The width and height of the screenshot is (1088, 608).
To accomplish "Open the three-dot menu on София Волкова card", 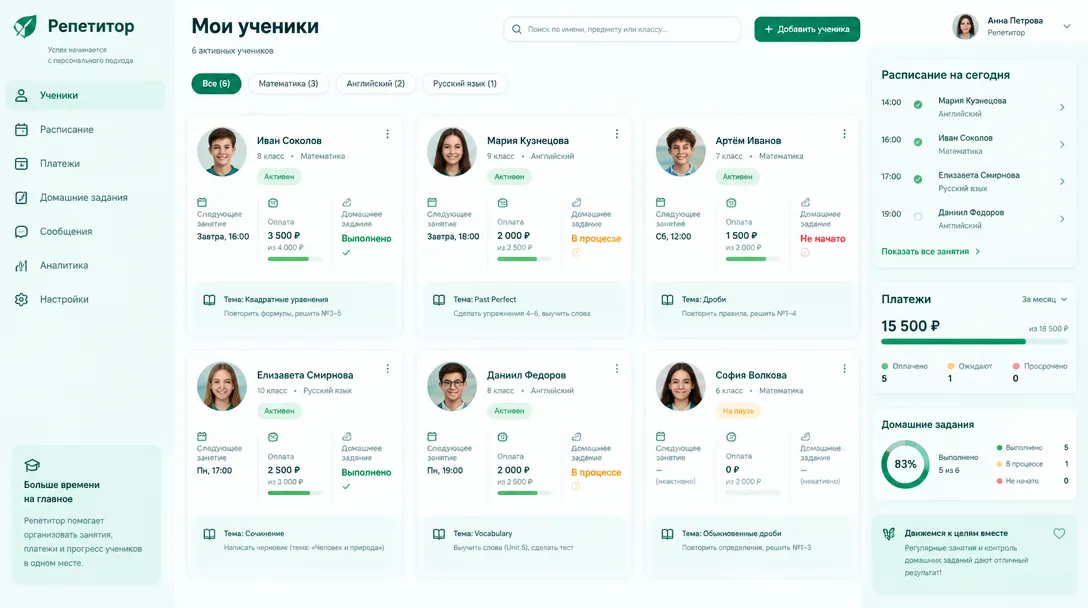I will (844, 369).
